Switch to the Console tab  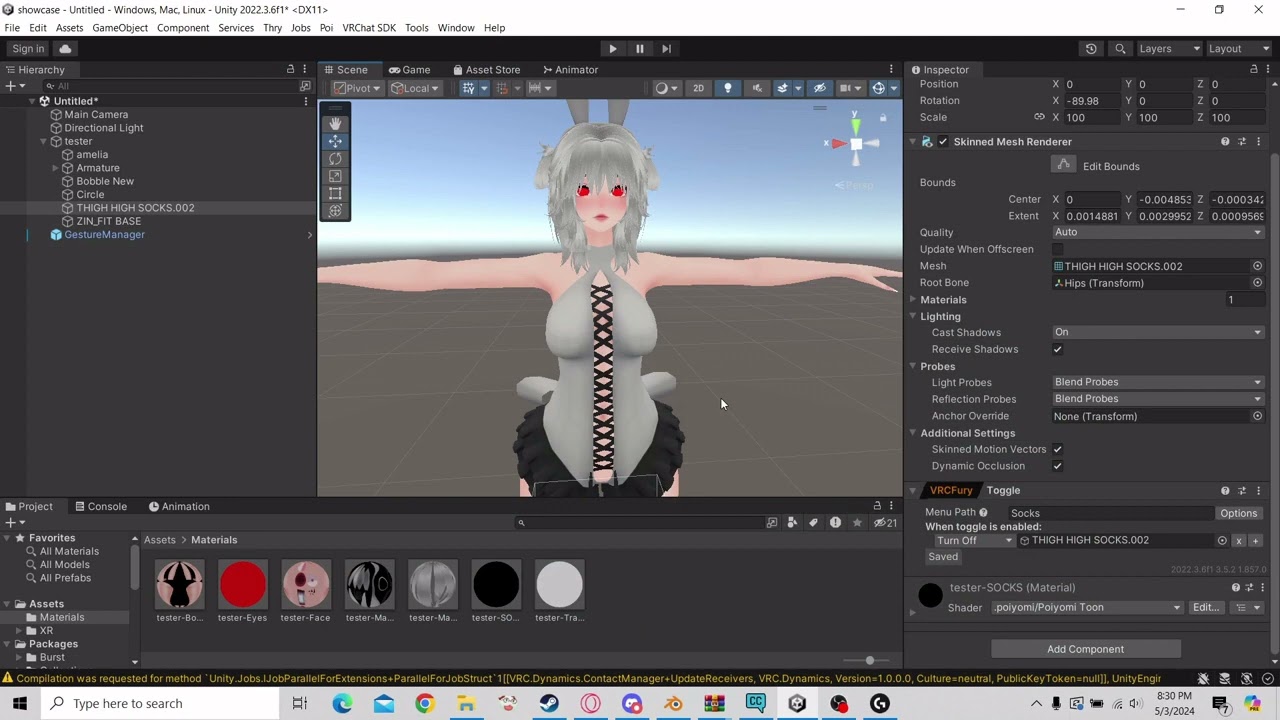[x=99, y=506]
